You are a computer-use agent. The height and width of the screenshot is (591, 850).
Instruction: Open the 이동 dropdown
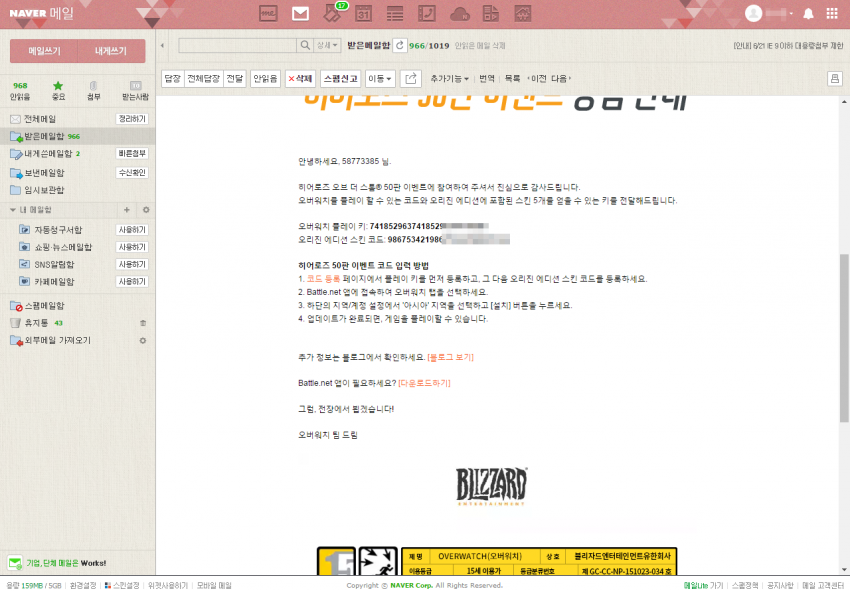click(380, 78)
